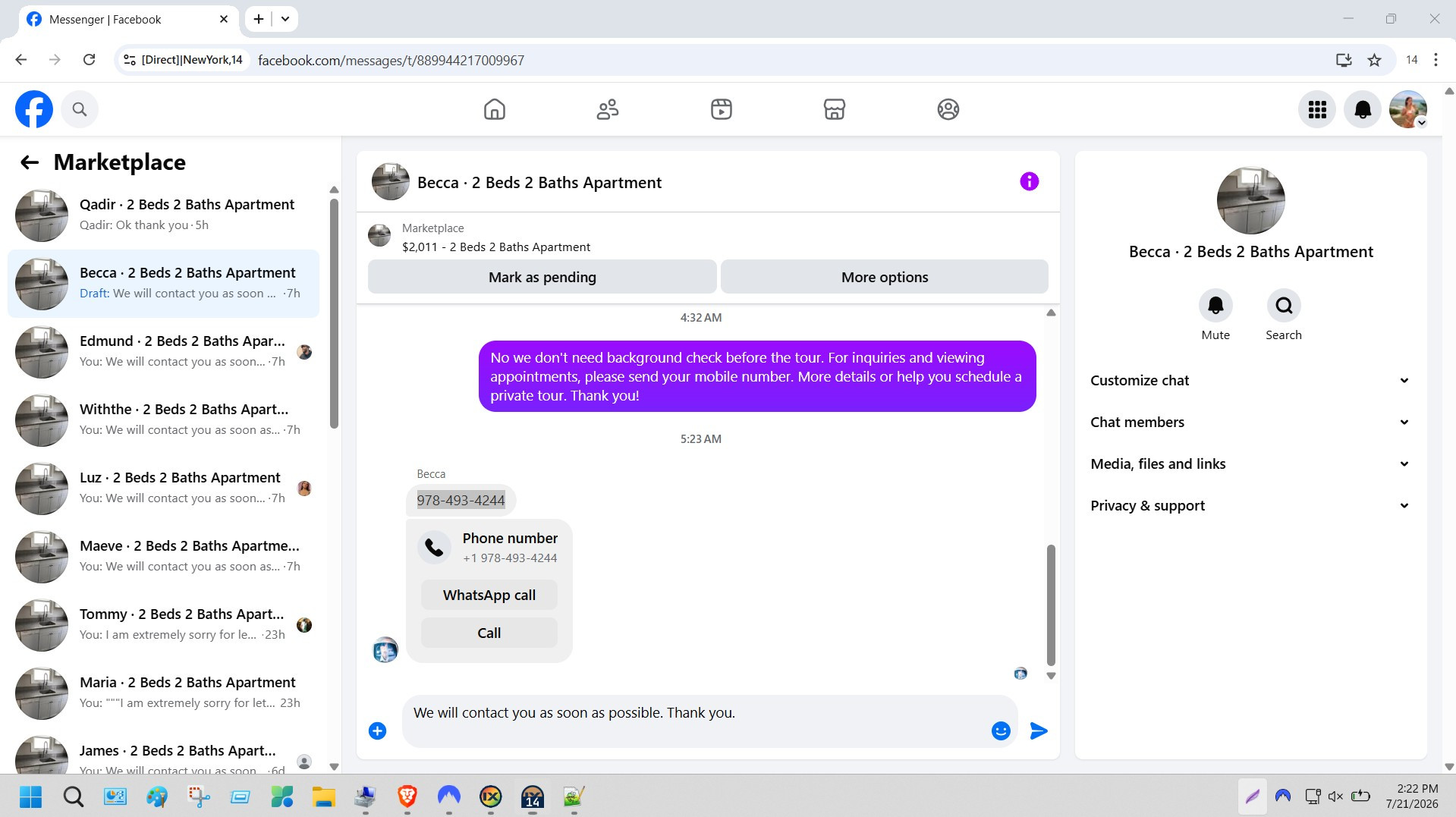The width and height of the screenshot is (1456, 817).
Task: Click Becca's sender avatar beside phone card
Action: tap(385, 649)
